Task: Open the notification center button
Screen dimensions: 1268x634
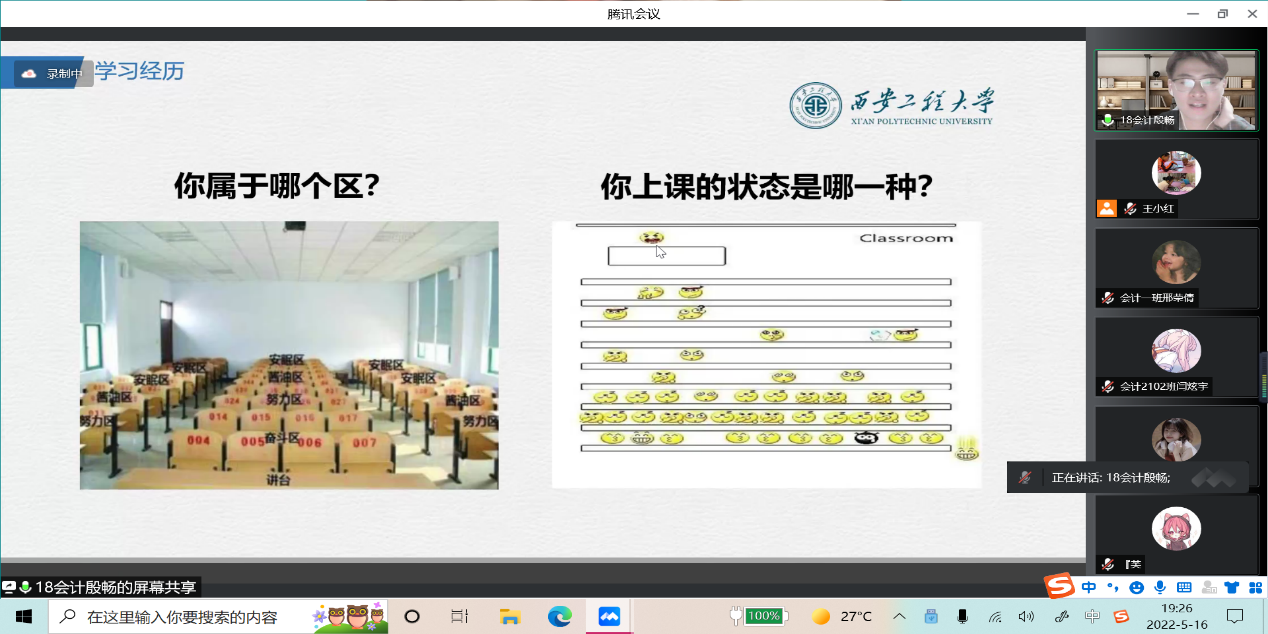Action: tap(1235, 616)
